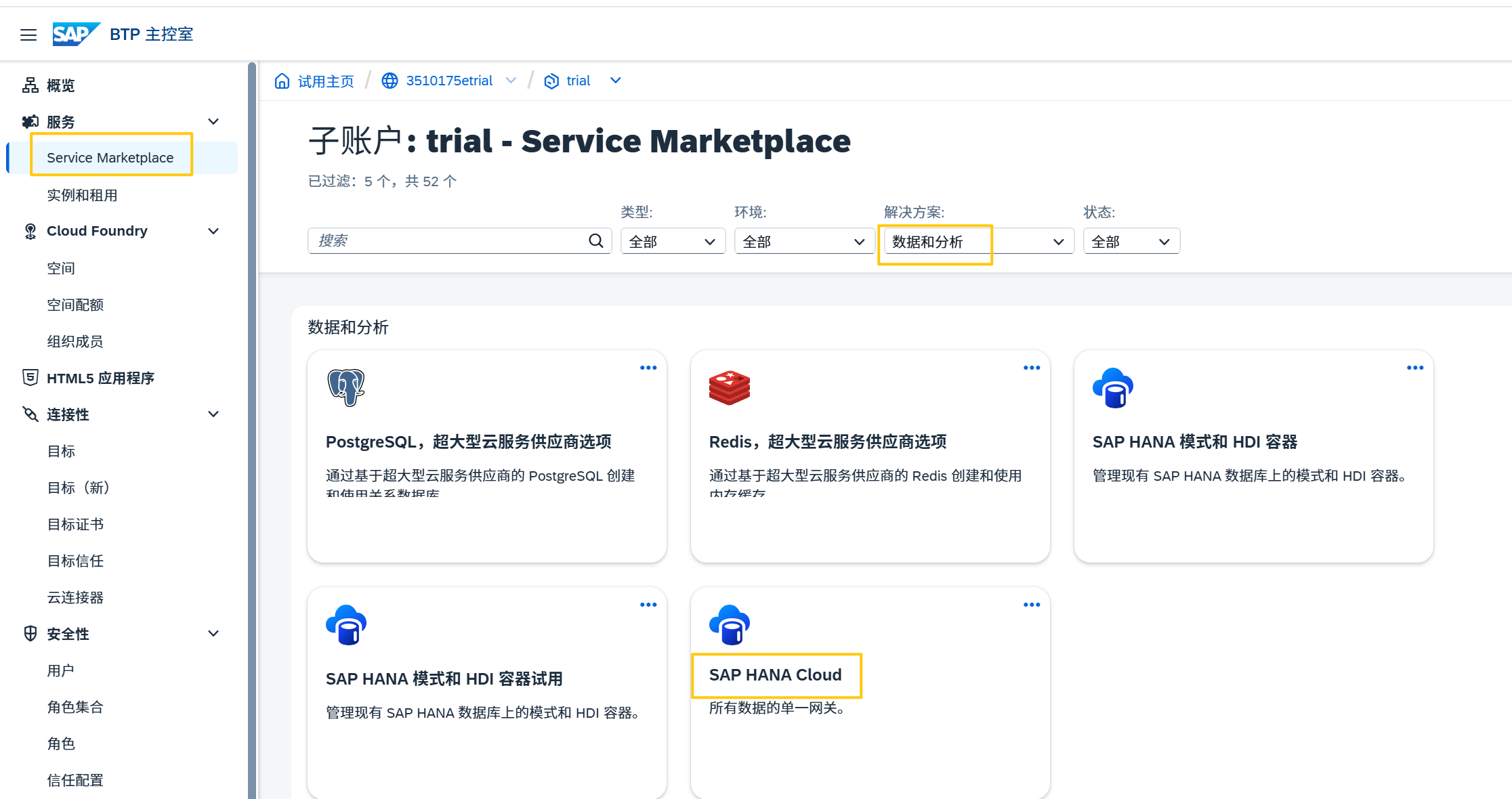Image resolution: width=1512 pixels, height=799 pixels.
Task: Open PostgreSQL，超大型云服务供应商选项 title
Action: 469,442
